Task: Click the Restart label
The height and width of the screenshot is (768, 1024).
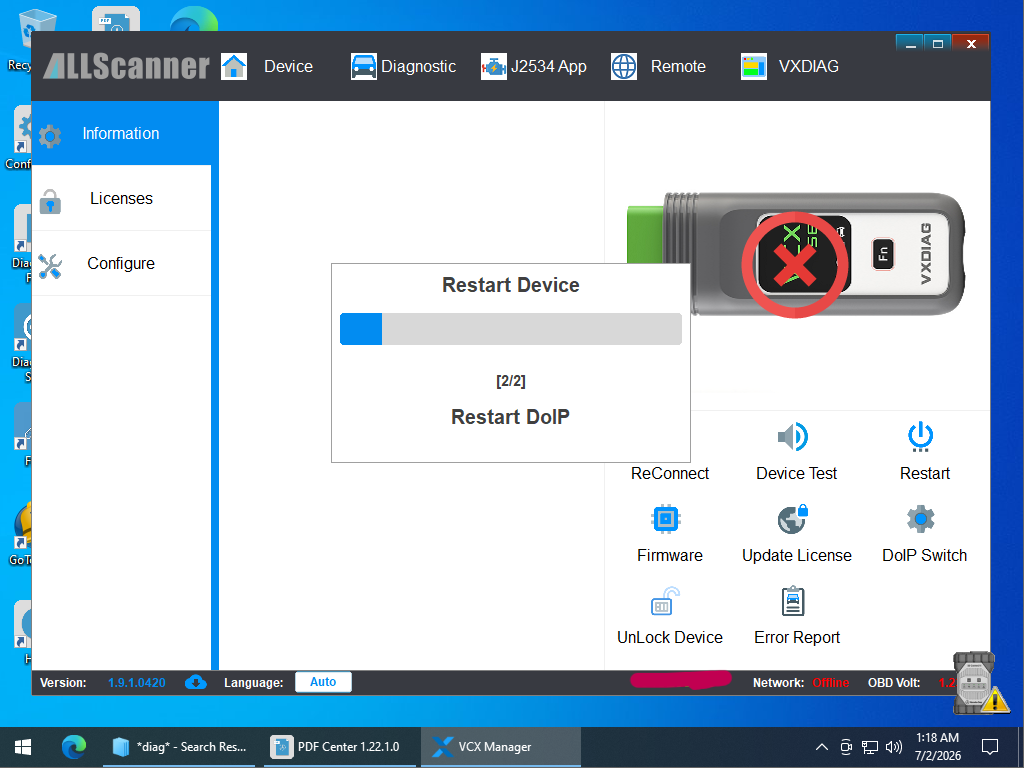Action: pos(925,473)
